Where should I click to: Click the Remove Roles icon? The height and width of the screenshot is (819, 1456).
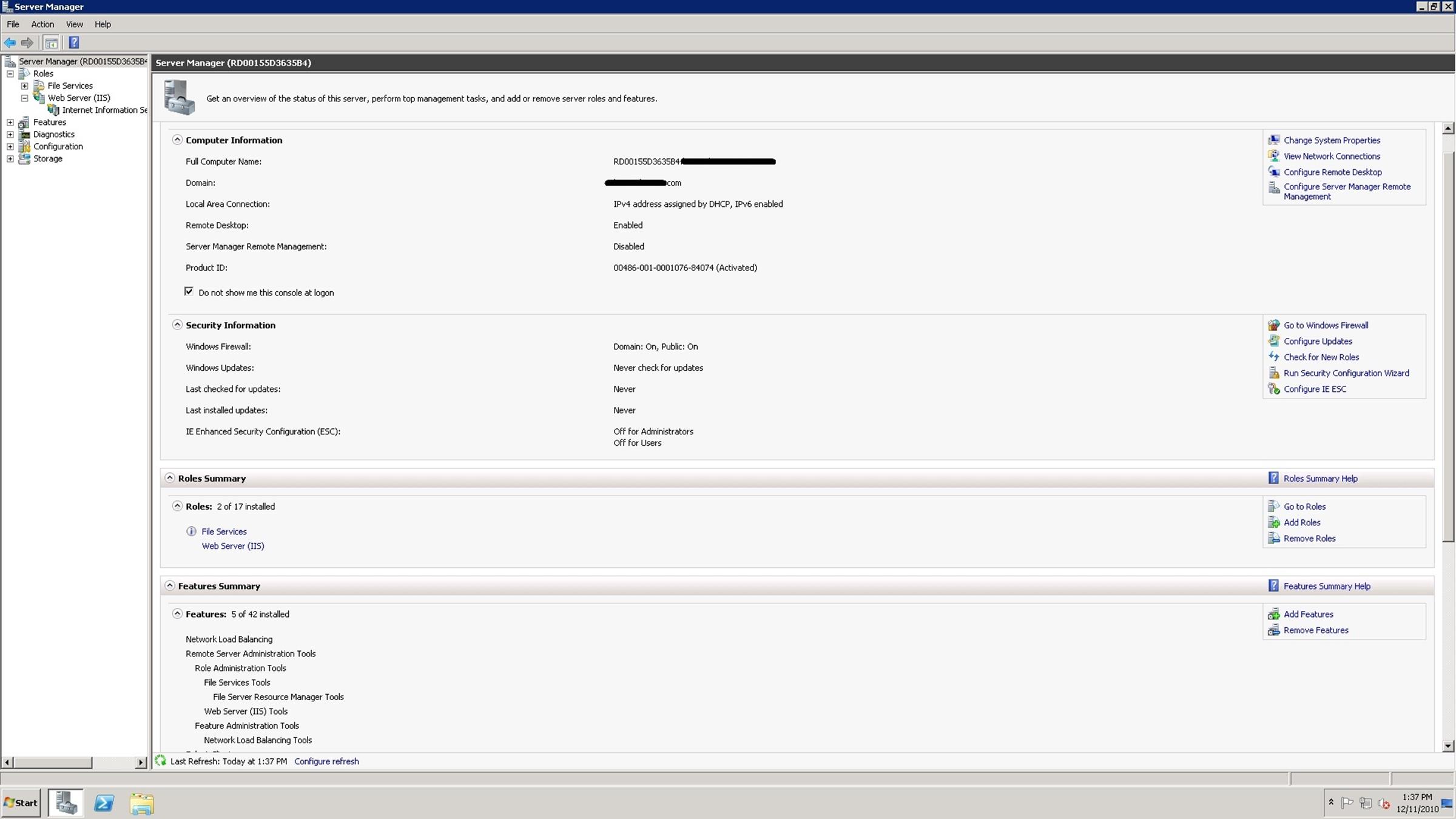point(1274,538)
